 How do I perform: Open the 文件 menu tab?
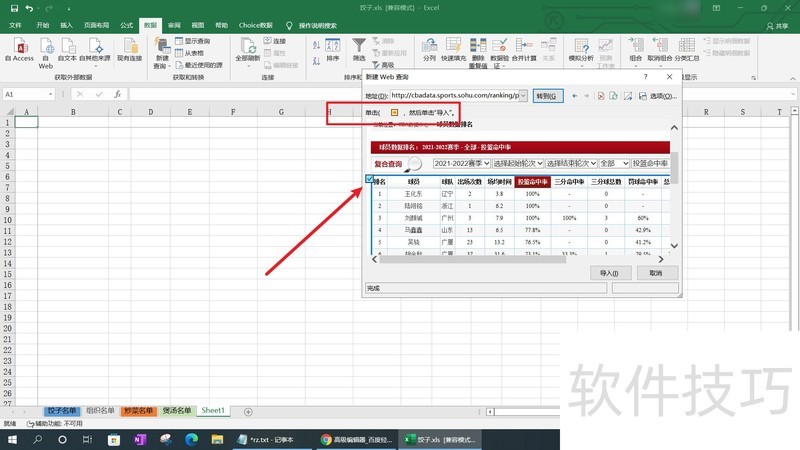point(15,25)
